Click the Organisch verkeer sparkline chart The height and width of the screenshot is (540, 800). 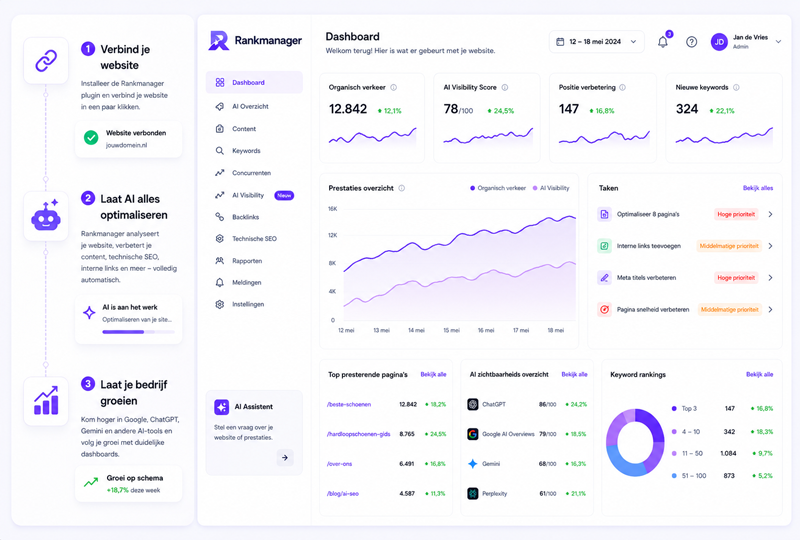tap(372, 136)
